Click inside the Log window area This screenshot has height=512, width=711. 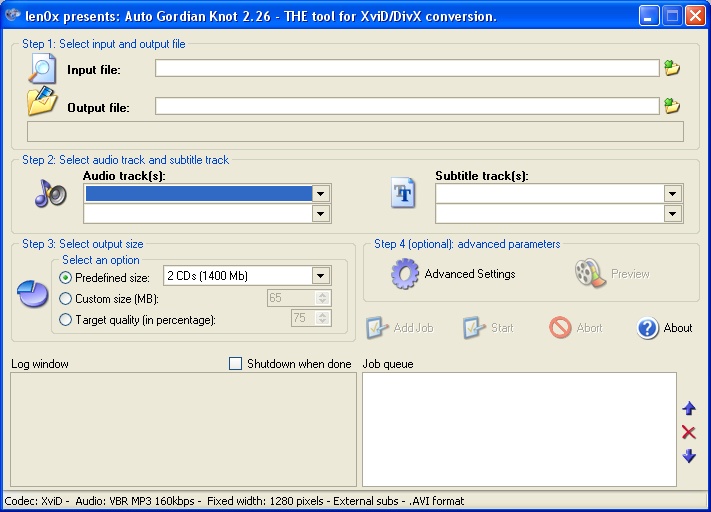click(184, 429)
